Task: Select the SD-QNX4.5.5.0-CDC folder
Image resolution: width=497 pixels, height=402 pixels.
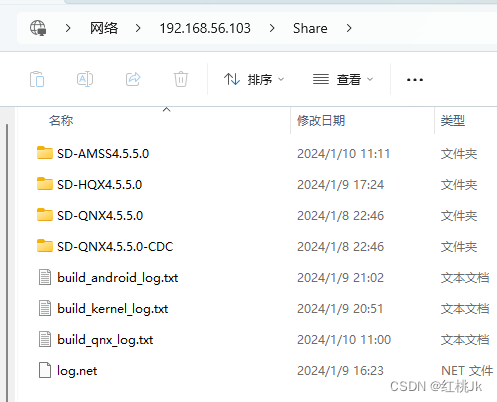Action: pos(115,246)
